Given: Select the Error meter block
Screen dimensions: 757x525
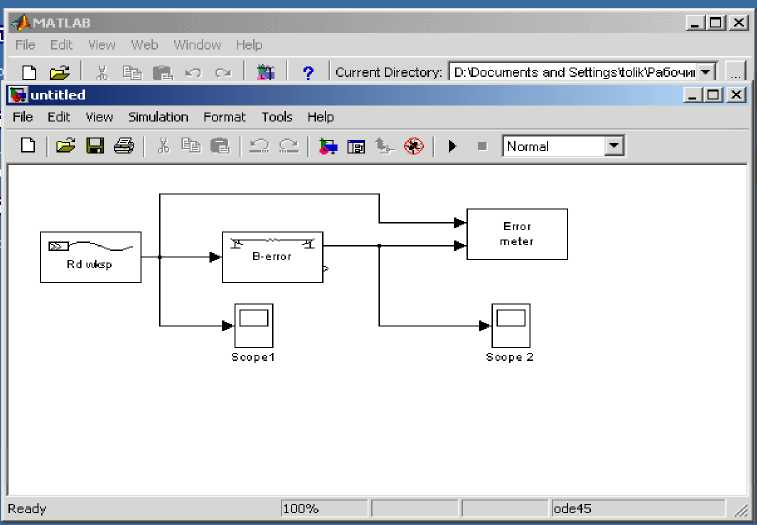Looking at the screenshot, I should (517, 234).
